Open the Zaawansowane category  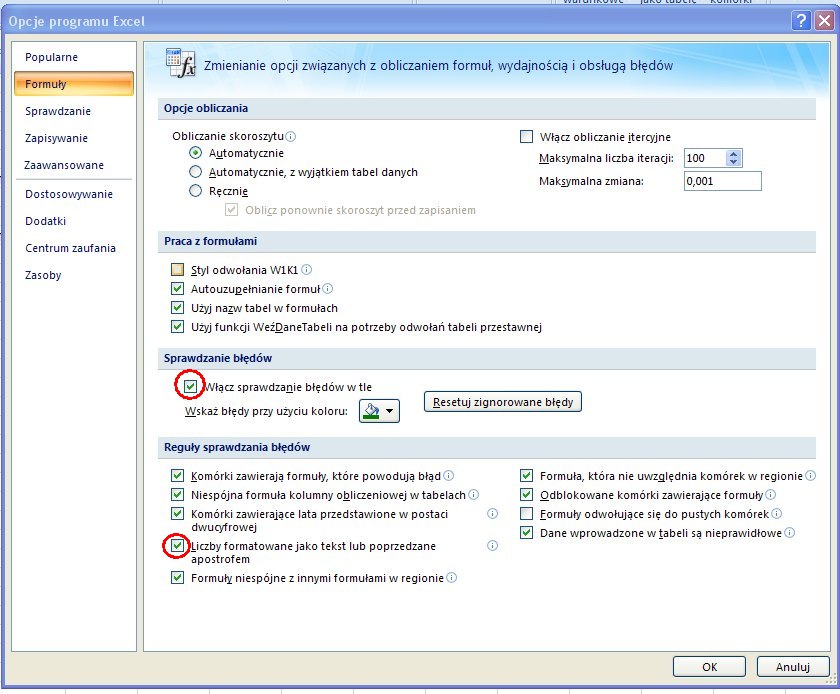[64, 165]
